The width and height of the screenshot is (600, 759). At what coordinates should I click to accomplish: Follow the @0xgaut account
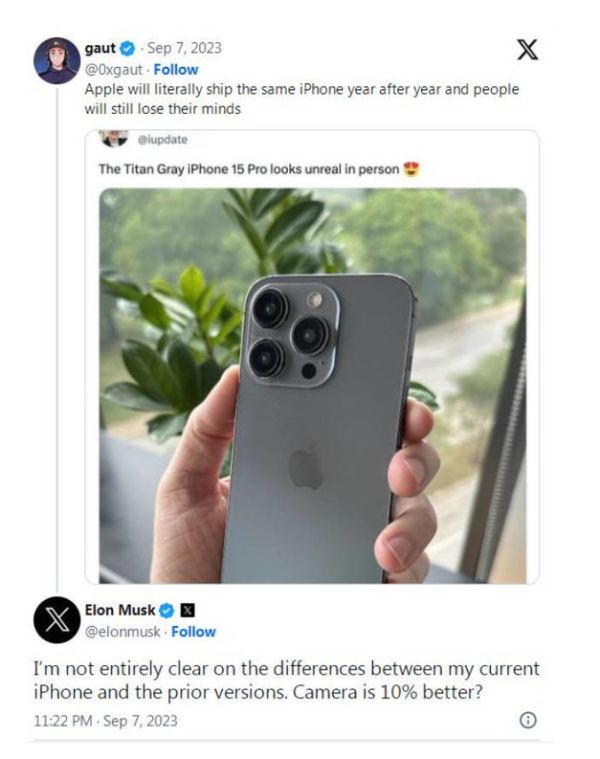[x=175, y=70]
